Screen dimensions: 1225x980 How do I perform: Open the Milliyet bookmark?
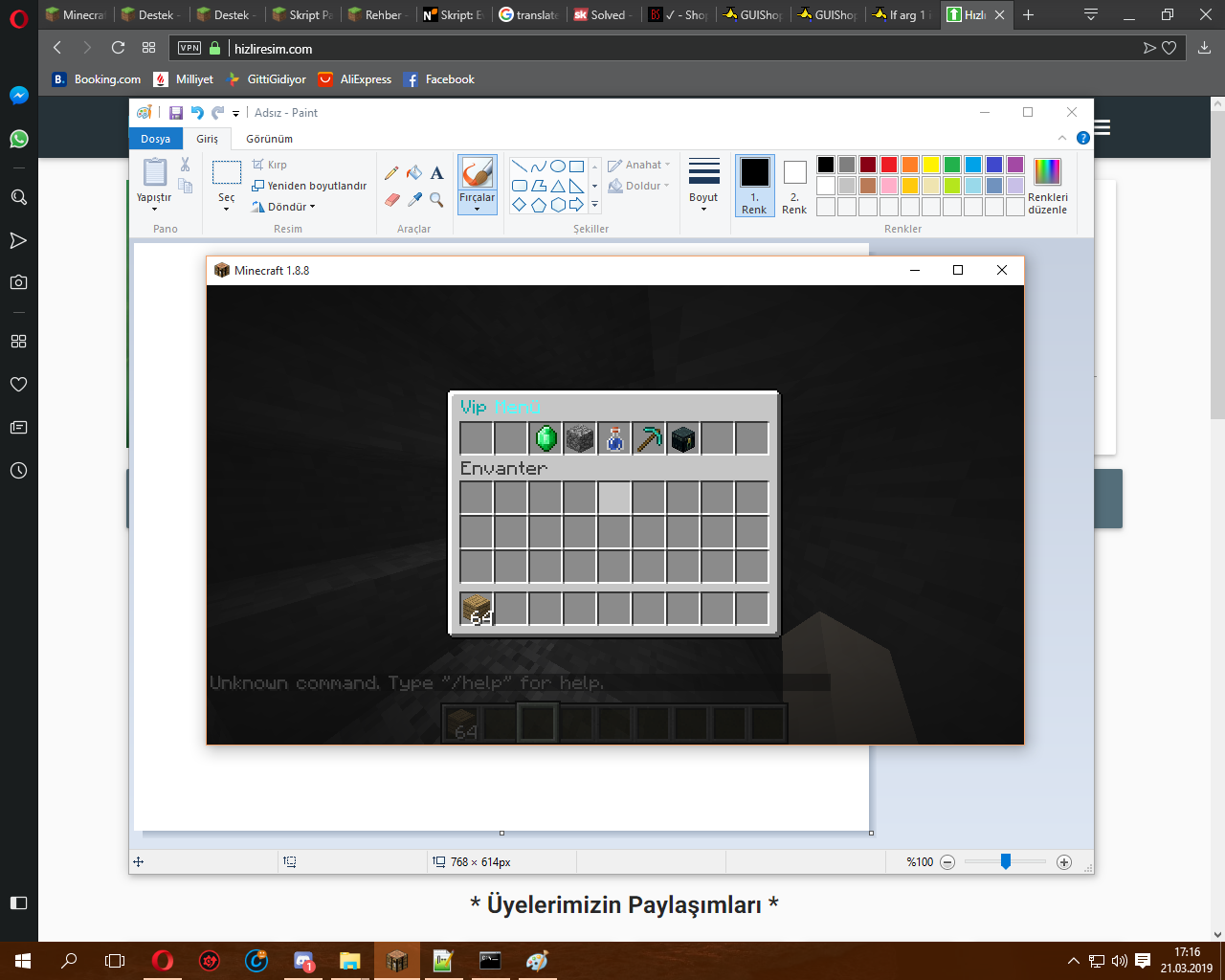tap(184, 79)
